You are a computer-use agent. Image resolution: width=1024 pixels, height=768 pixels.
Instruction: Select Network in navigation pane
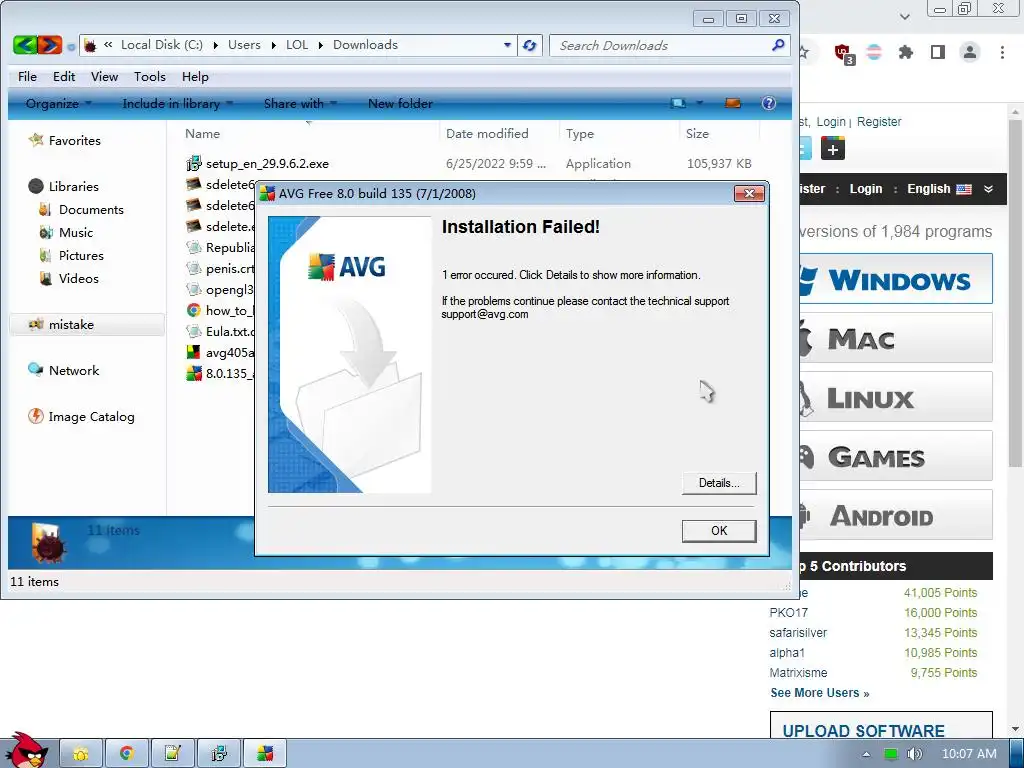pos(64,370)
